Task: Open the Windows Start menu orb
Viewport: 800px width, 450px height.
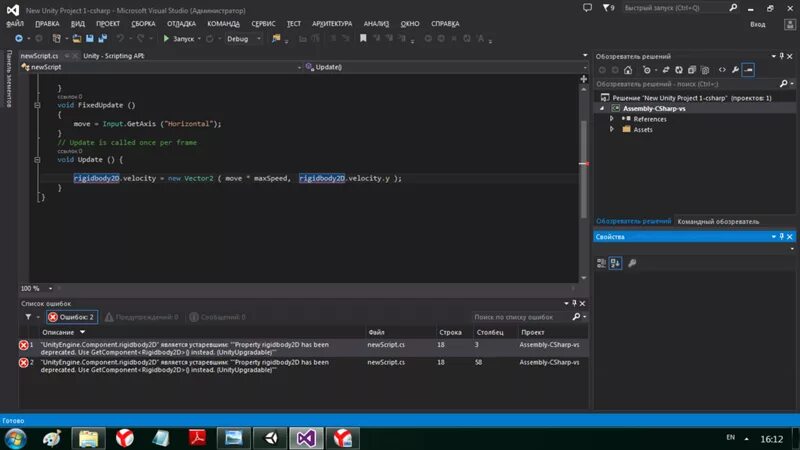Action: tap(15, 439)
